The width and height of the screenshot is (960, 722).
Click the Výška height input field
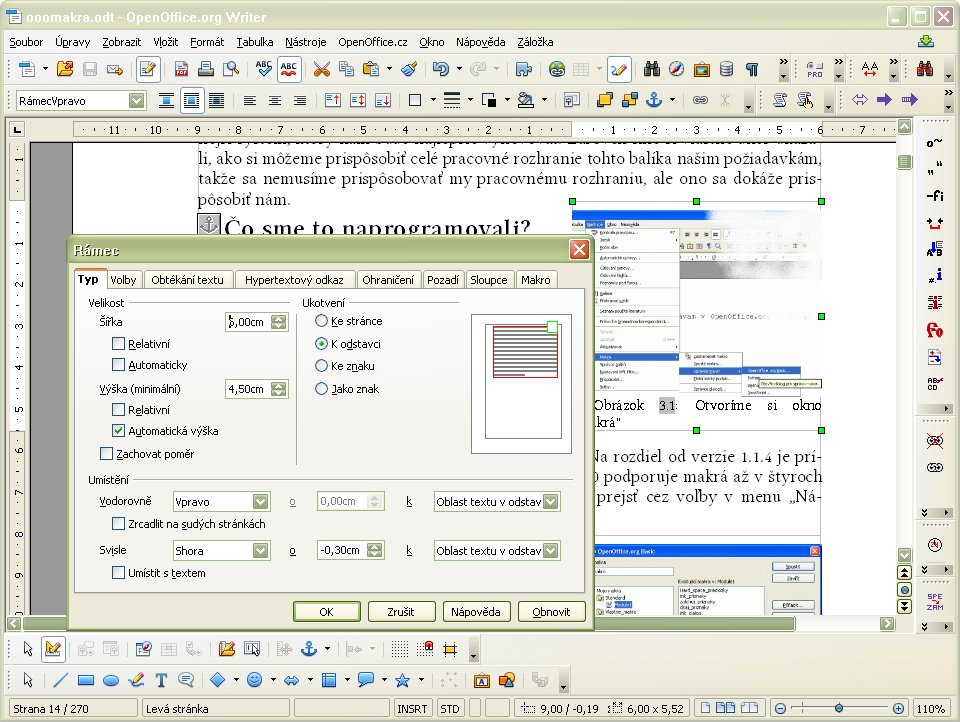[248, 389]
